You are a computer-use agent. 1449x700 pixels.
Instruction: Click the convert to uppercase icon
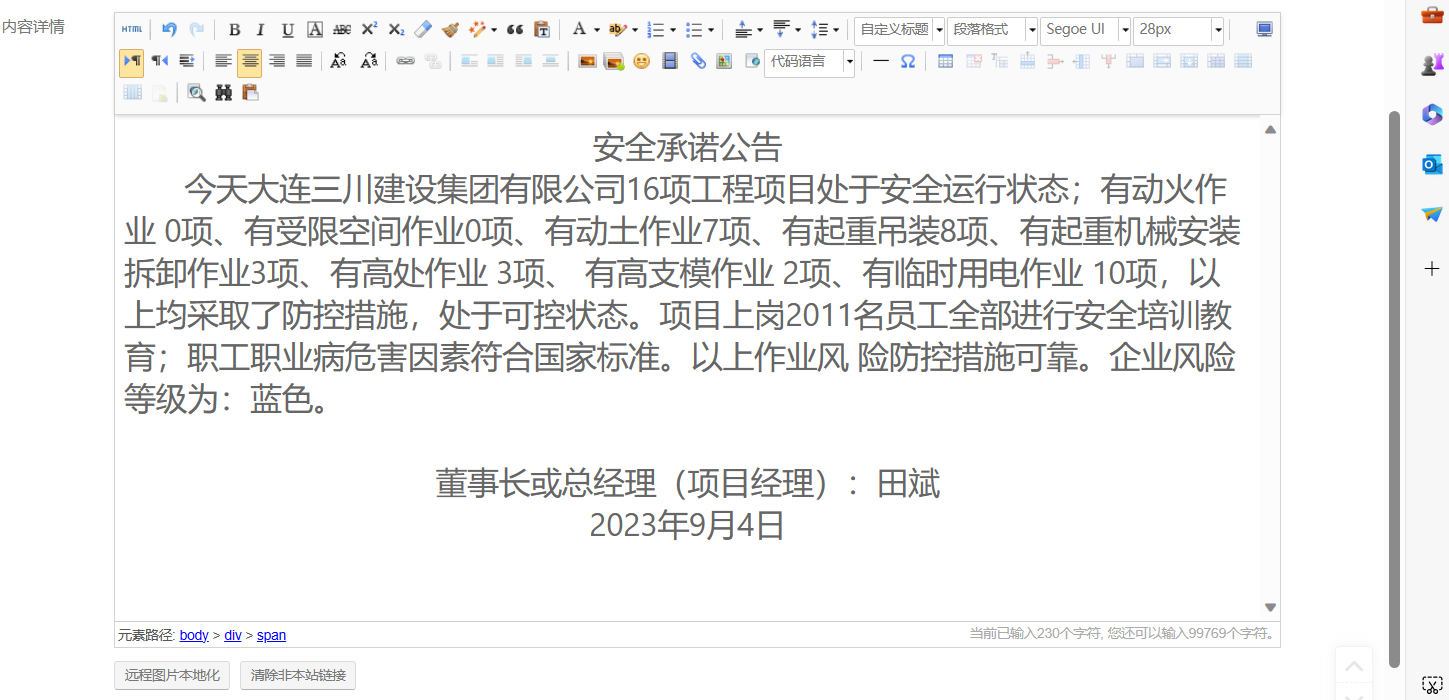tap(339, 61)
